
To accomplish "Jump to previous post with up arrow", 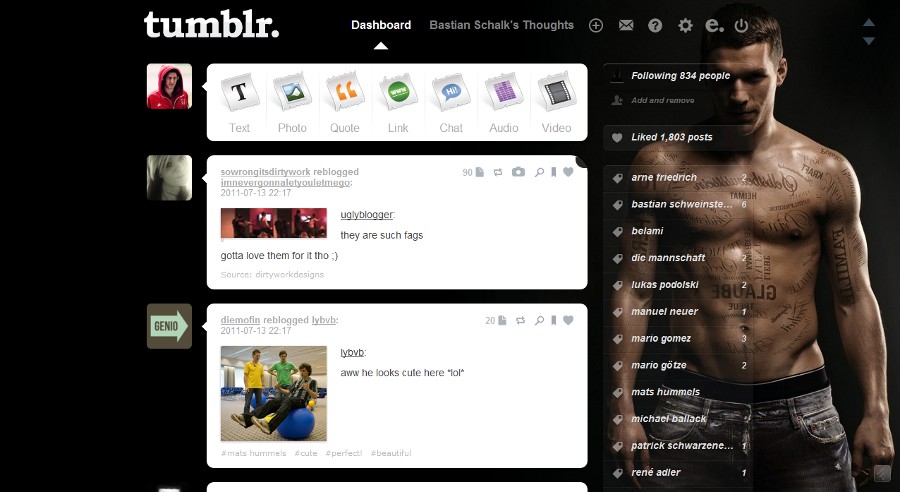I will [x=868, y=22].
